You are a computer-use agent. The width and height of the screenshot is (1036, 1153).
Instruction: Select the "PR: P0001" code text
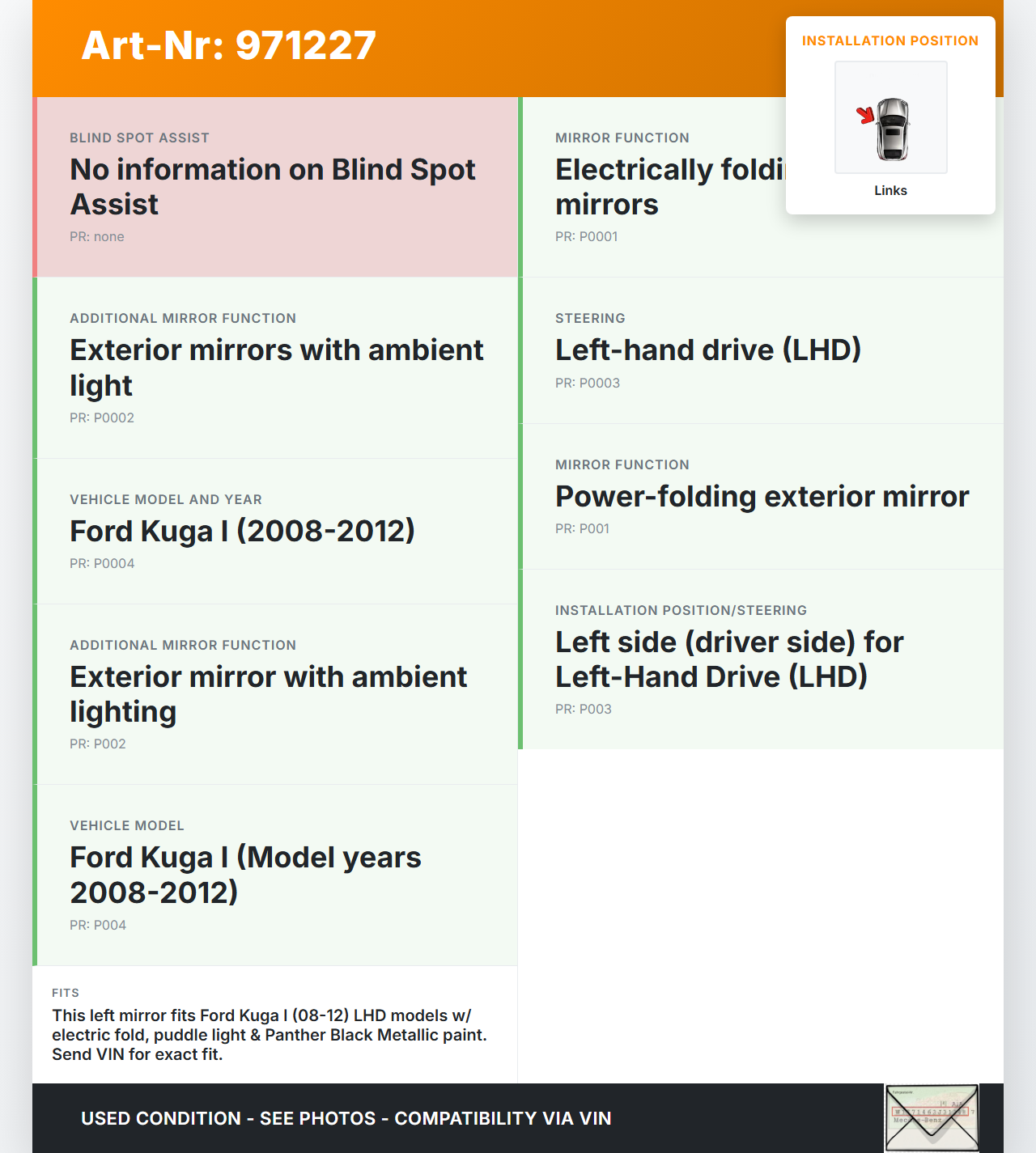coord(587,236)
